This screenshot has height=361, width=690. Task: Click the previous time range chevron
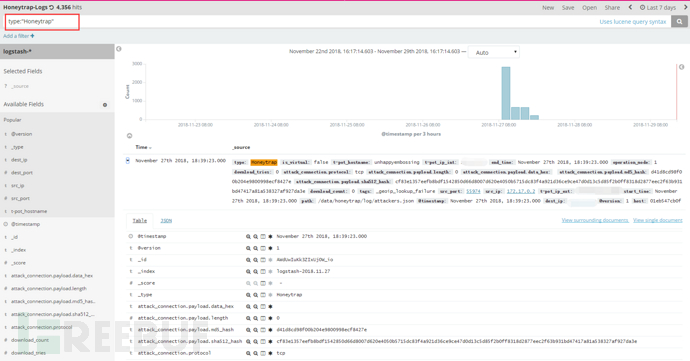pos(630,7)
